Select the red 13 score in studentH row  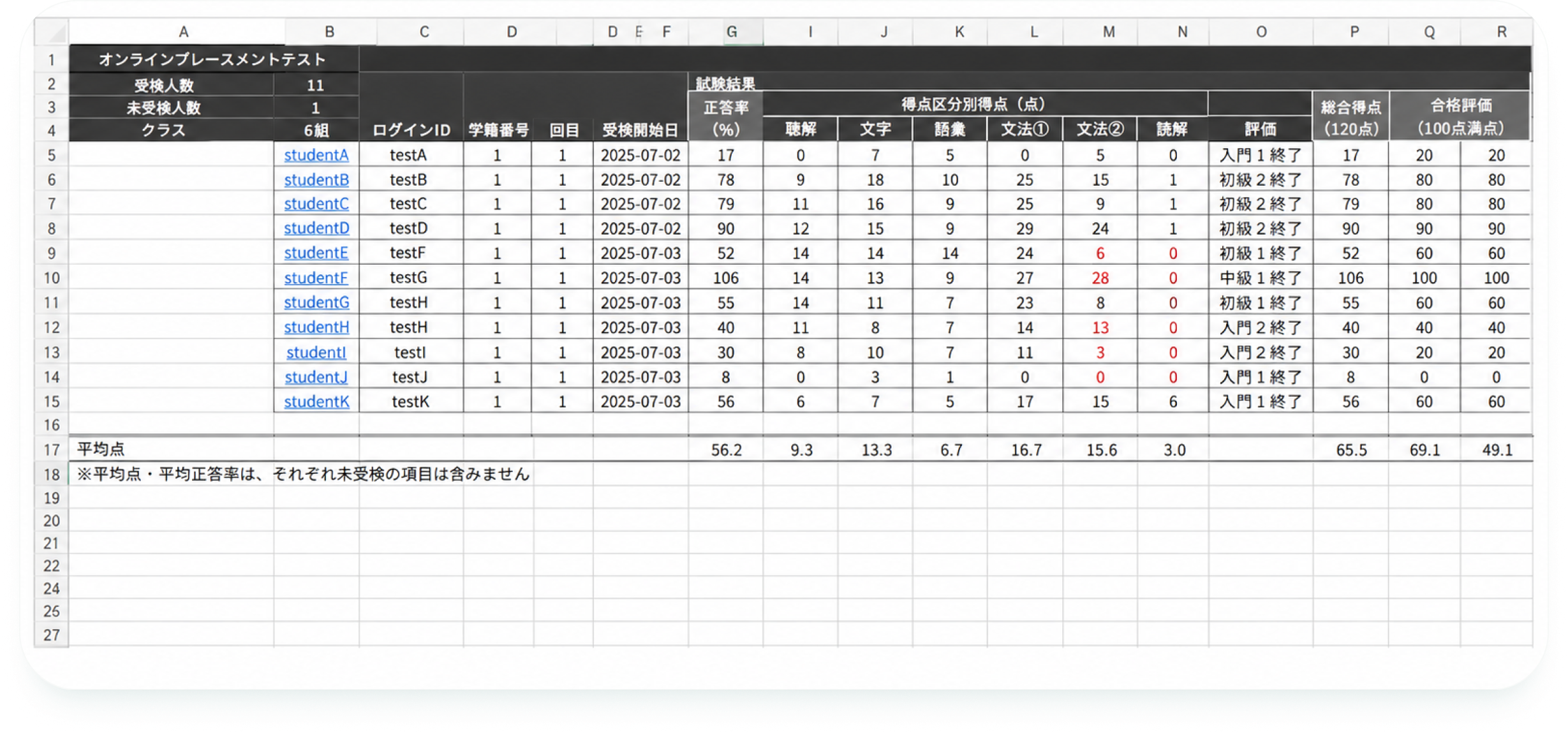1100,327
